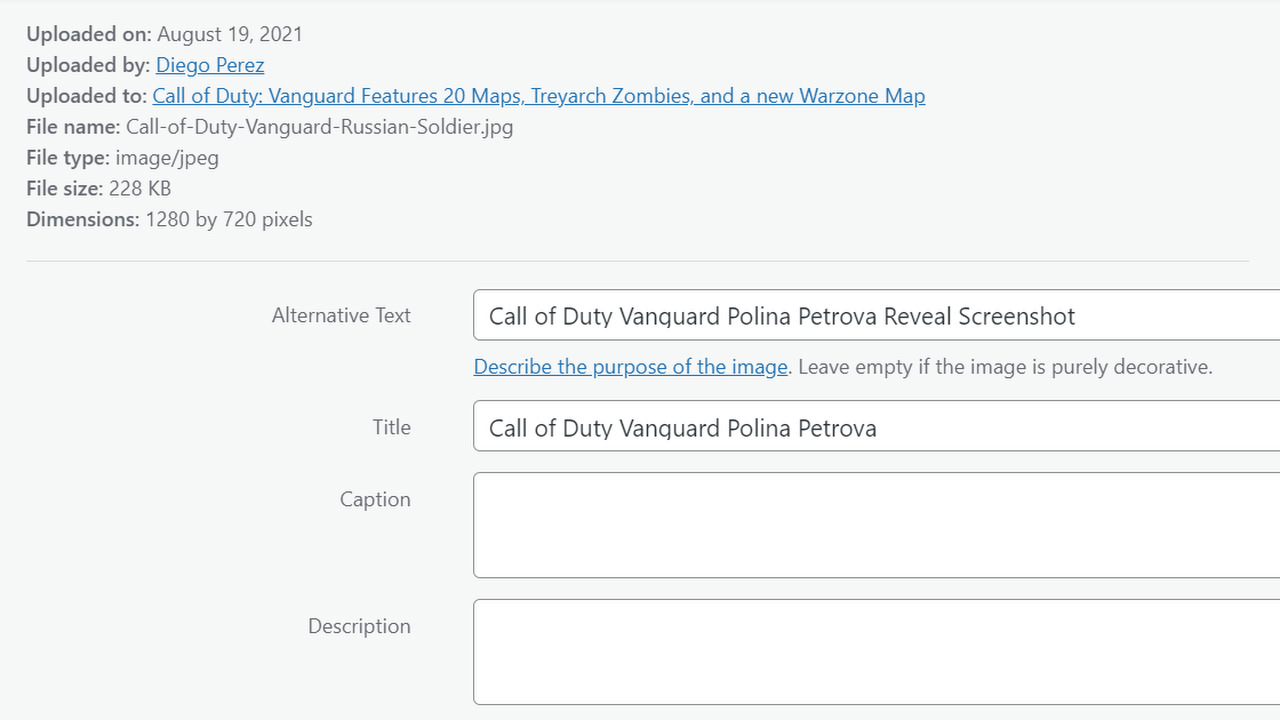Click the 'Uploaded on' date August 19, 2021
Viewport: 1280px width, 720px height.
(230, 34)
